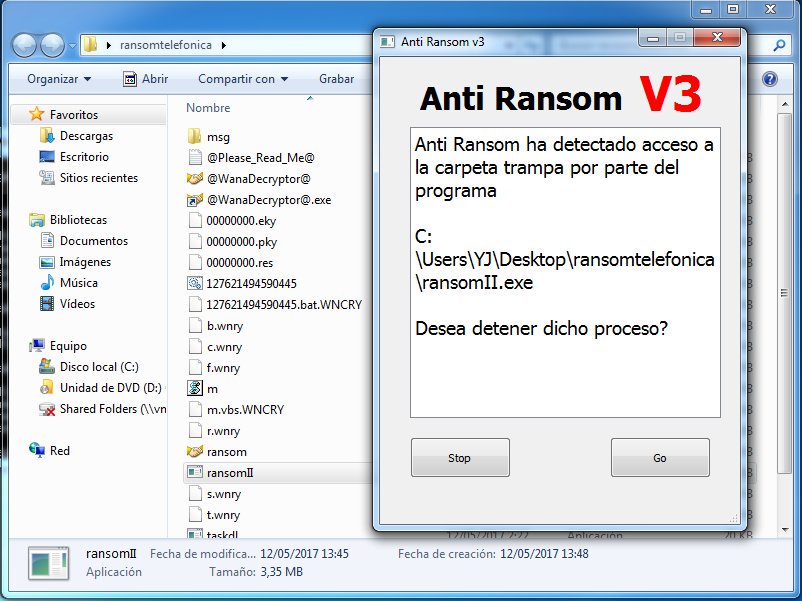Screen dimensions: 802x601
Task: Select the @WanaDecryptor@.exe shortcut icon
Action: (195, 200)
